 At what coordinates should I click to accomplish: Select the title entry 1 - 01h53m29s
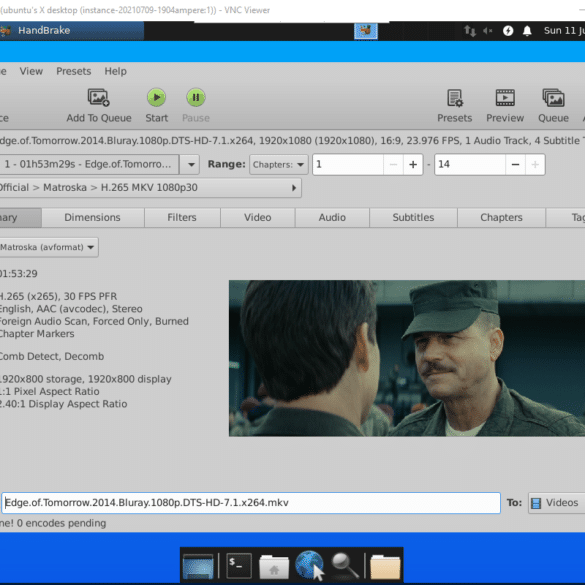tap(90, 165)
